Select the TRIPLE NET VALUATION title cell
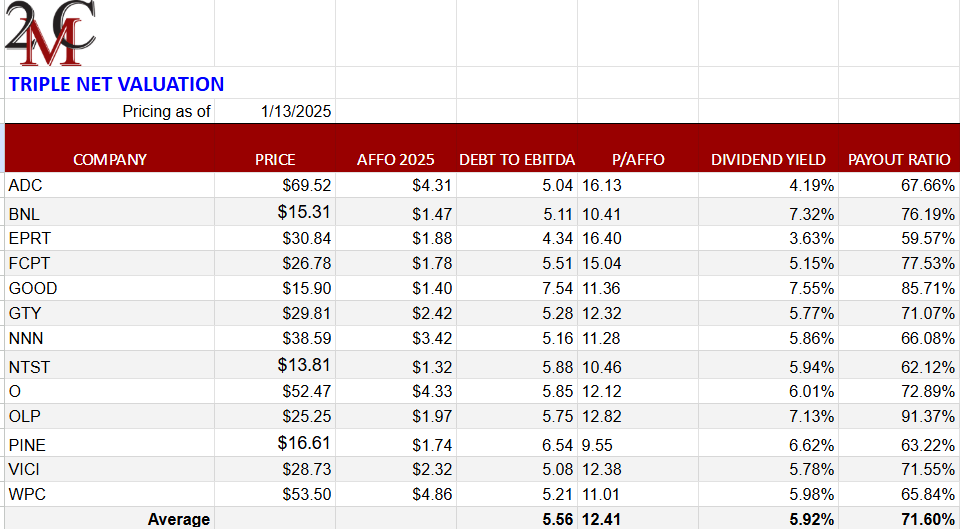This screenshot has height=529, width=960. point(116,85)
